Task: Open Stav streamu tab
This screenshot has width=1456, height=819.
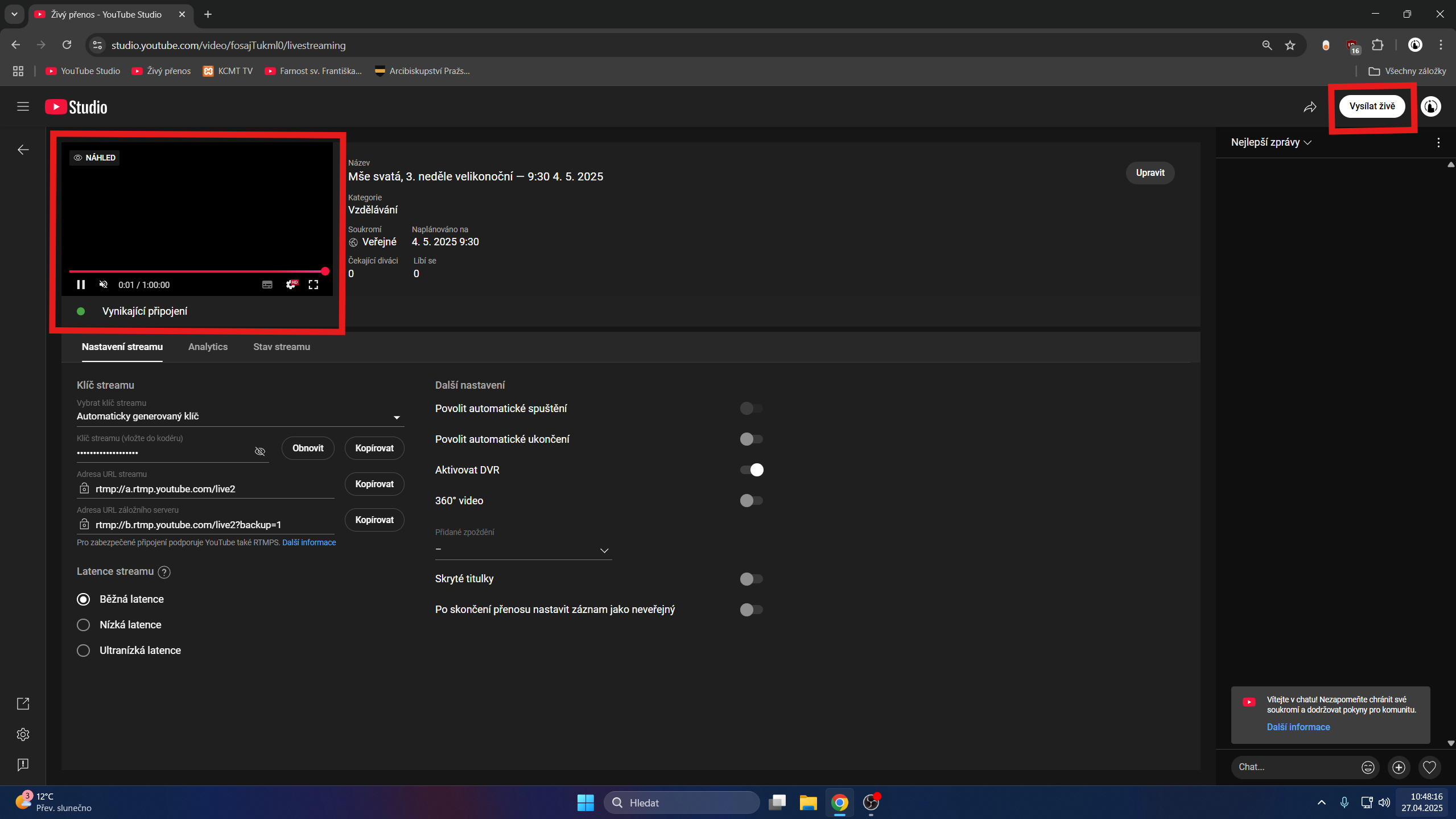Action: tap(282, 347)
